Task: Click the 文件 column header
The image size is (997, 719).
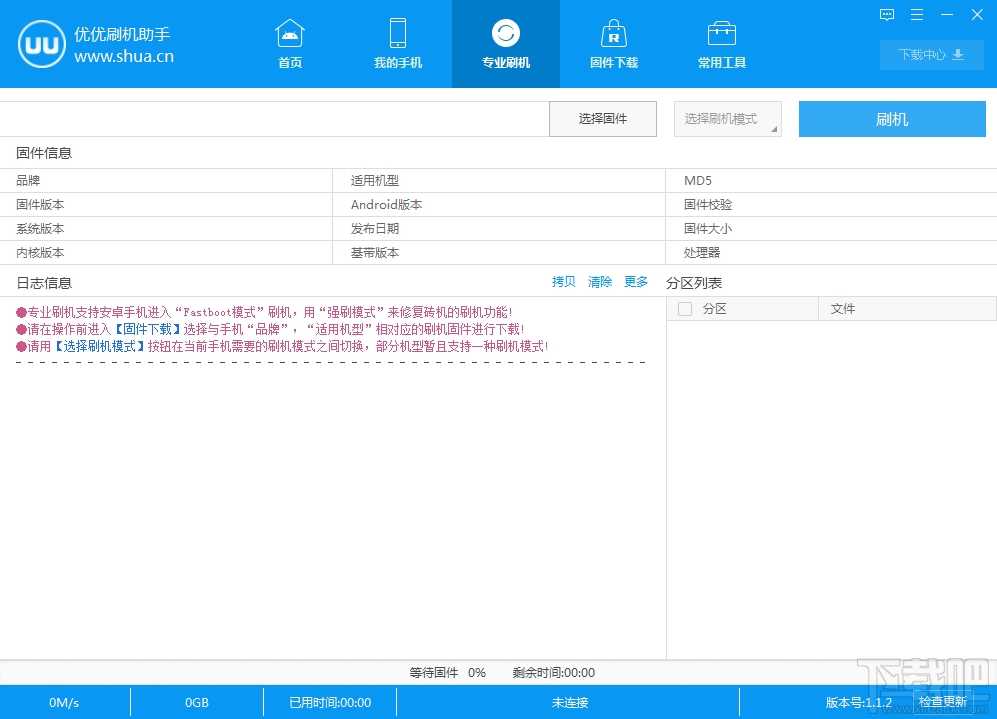Action: pyautogui.click(x=843, y=309)
